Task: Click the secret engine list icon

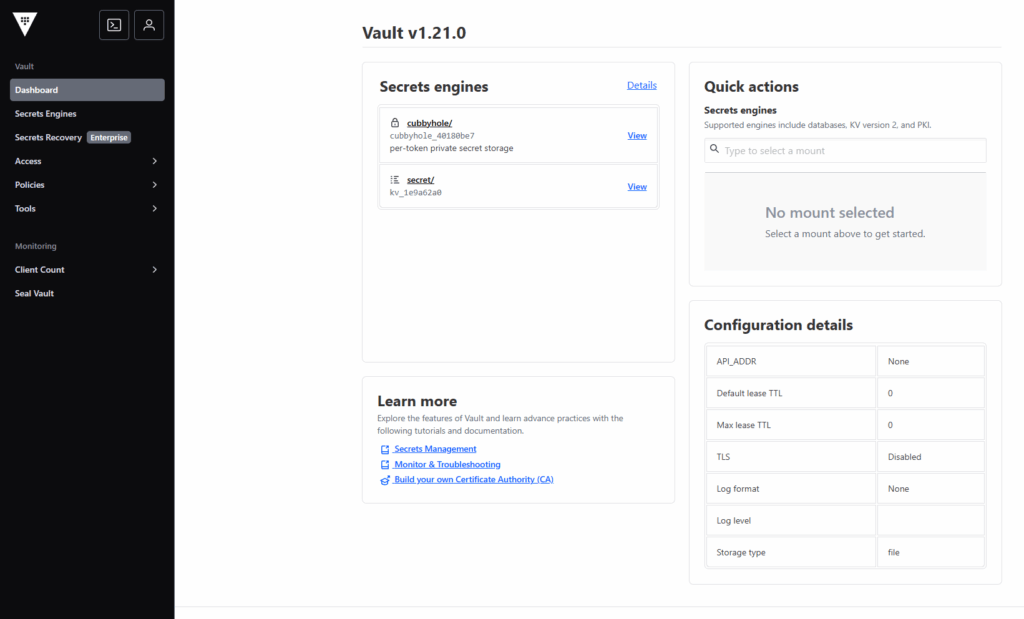Action: [395, 179]
